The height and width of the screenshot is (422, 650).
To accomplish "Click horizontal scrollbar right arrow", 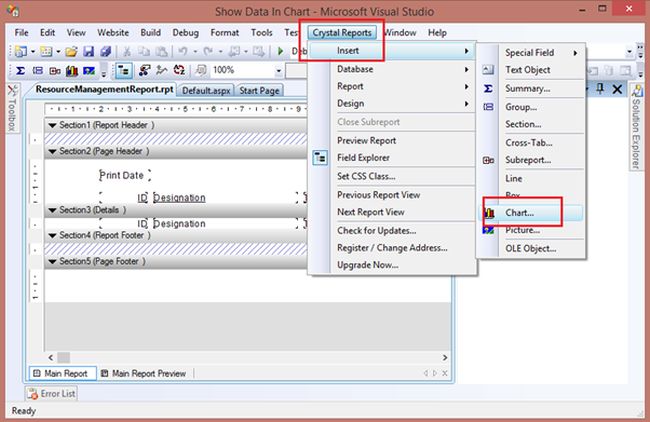I will pos(445,357).
